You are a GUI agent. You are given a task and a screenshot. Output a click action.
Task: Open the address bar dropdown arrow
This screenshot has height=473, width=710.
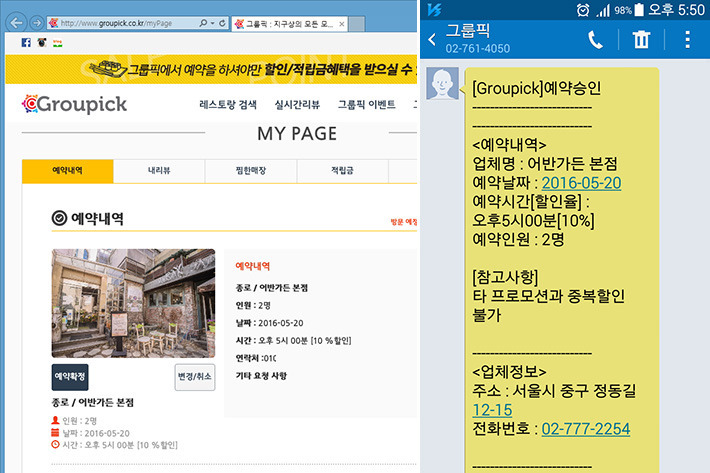click(212, 23)
